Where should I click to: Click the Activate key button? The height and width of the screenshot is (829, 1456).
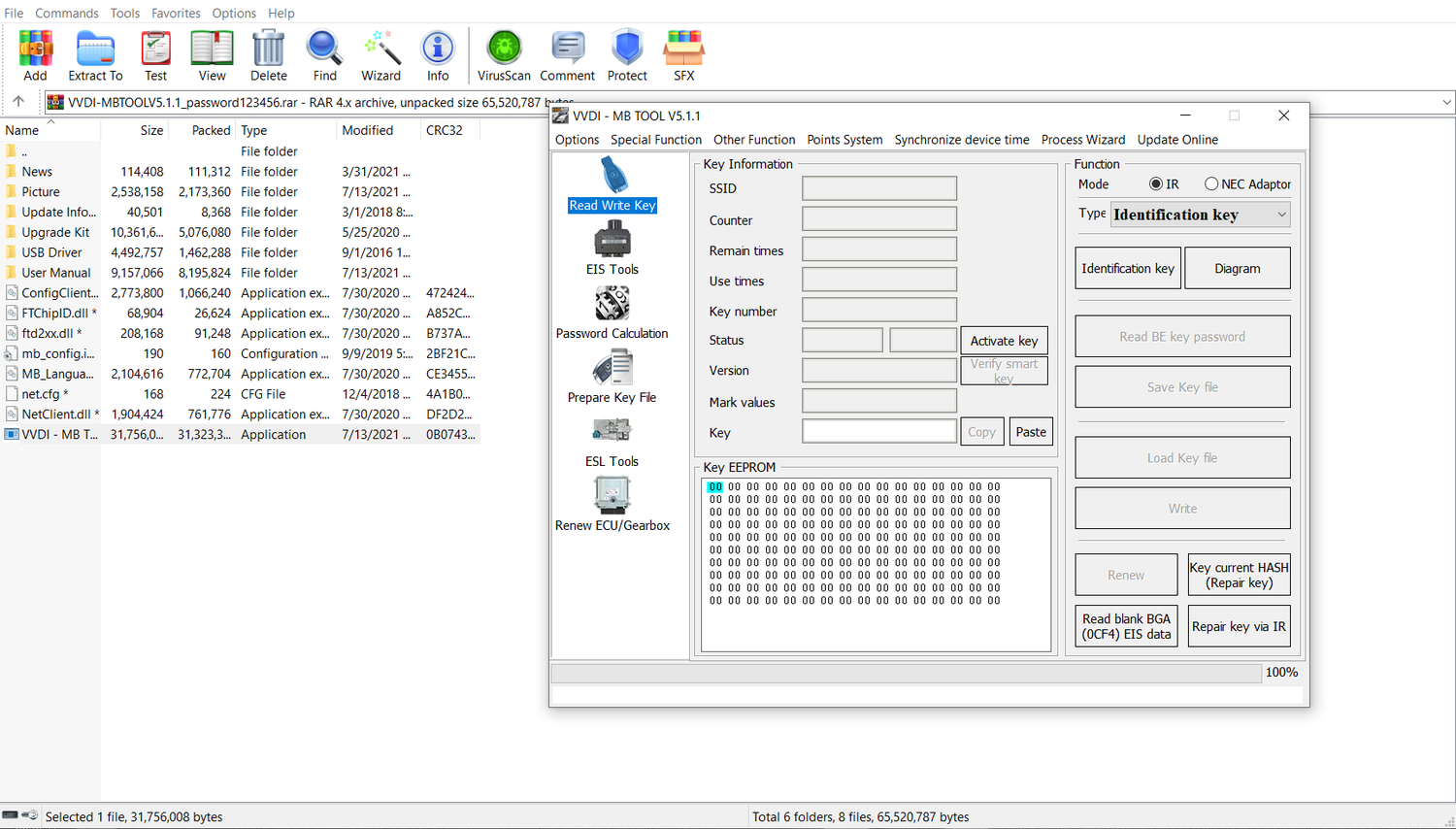coord(1004,340)
